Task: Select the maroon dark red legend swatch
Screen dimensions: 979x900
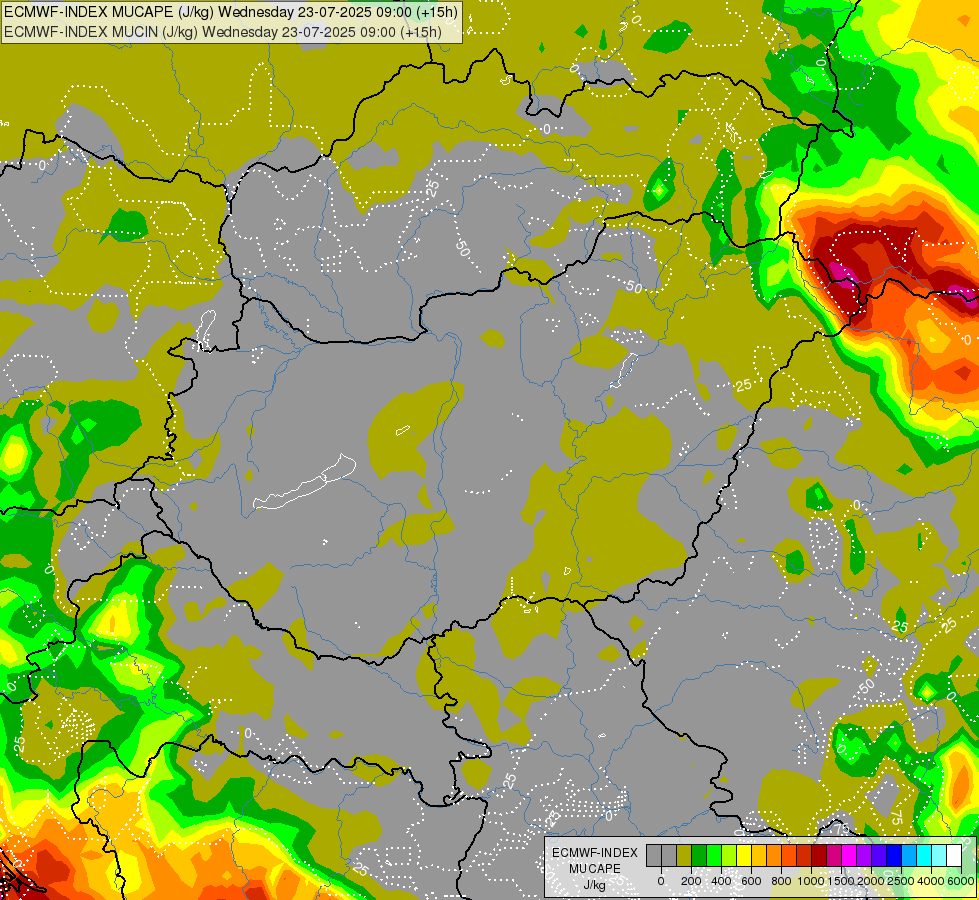Action: pyautogui.click(x=819, y=856)
